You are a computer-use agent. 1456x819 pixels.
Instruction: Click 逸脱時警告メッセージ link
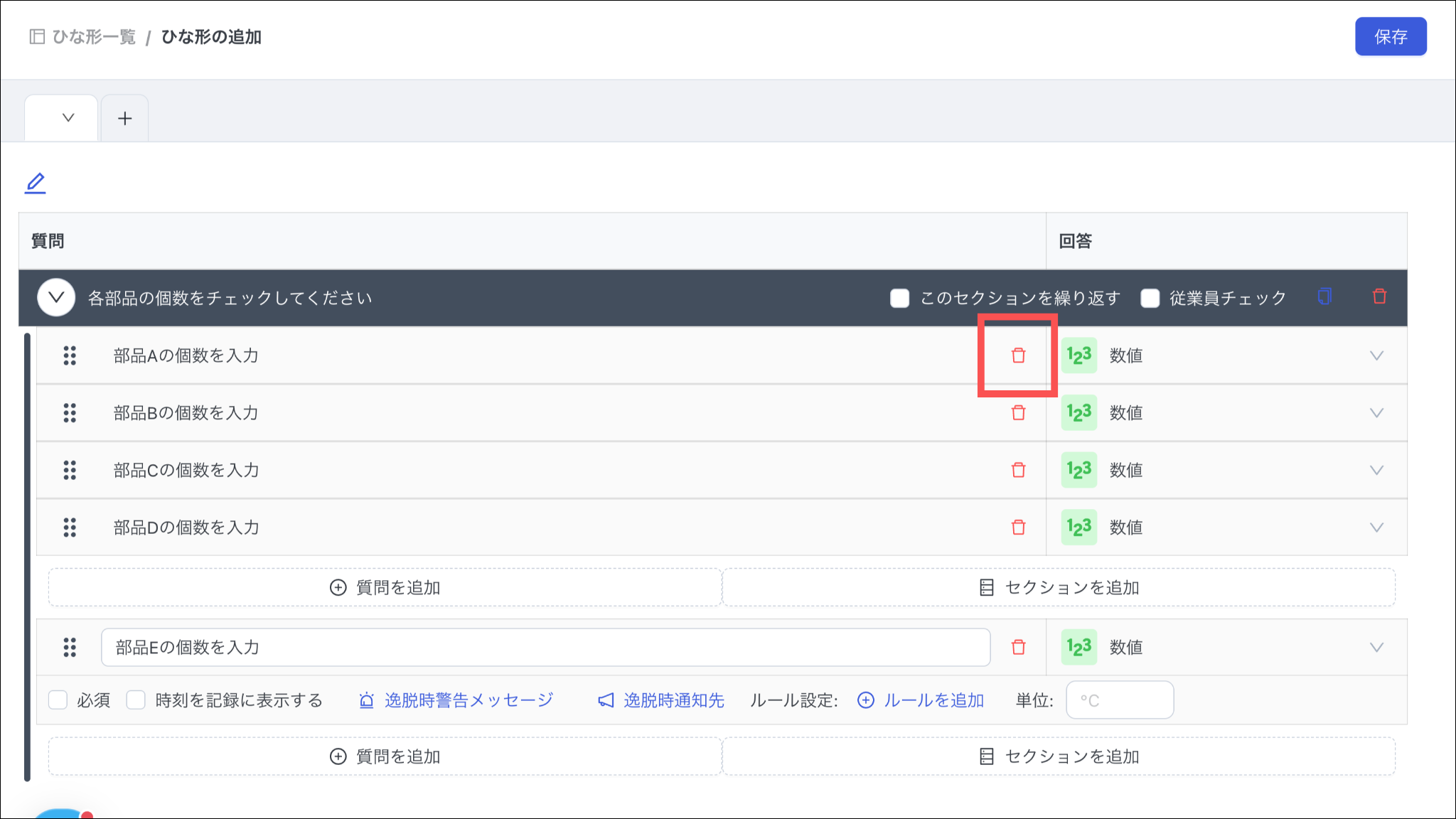[468, 700]
